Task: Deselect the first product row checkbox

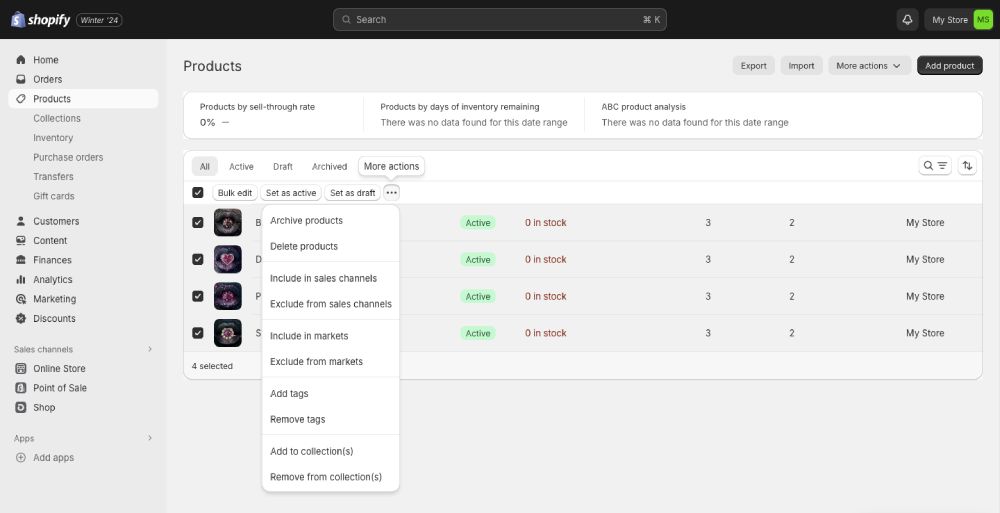Action: (198, 223)
